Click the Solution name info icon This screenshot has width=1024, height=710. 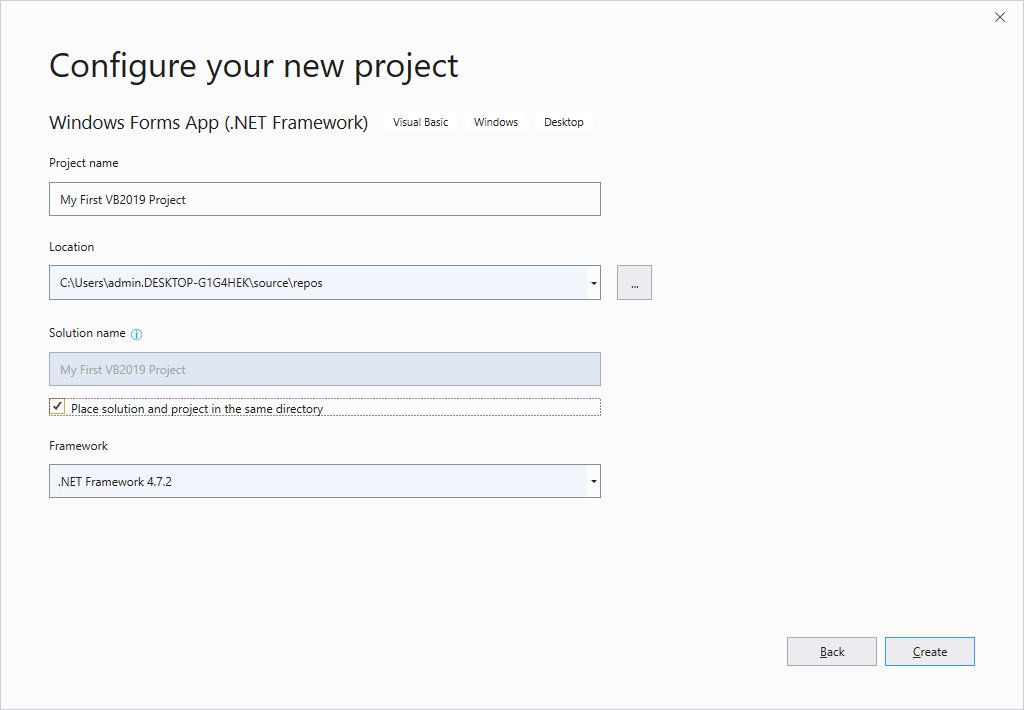[x=136, y=334]
